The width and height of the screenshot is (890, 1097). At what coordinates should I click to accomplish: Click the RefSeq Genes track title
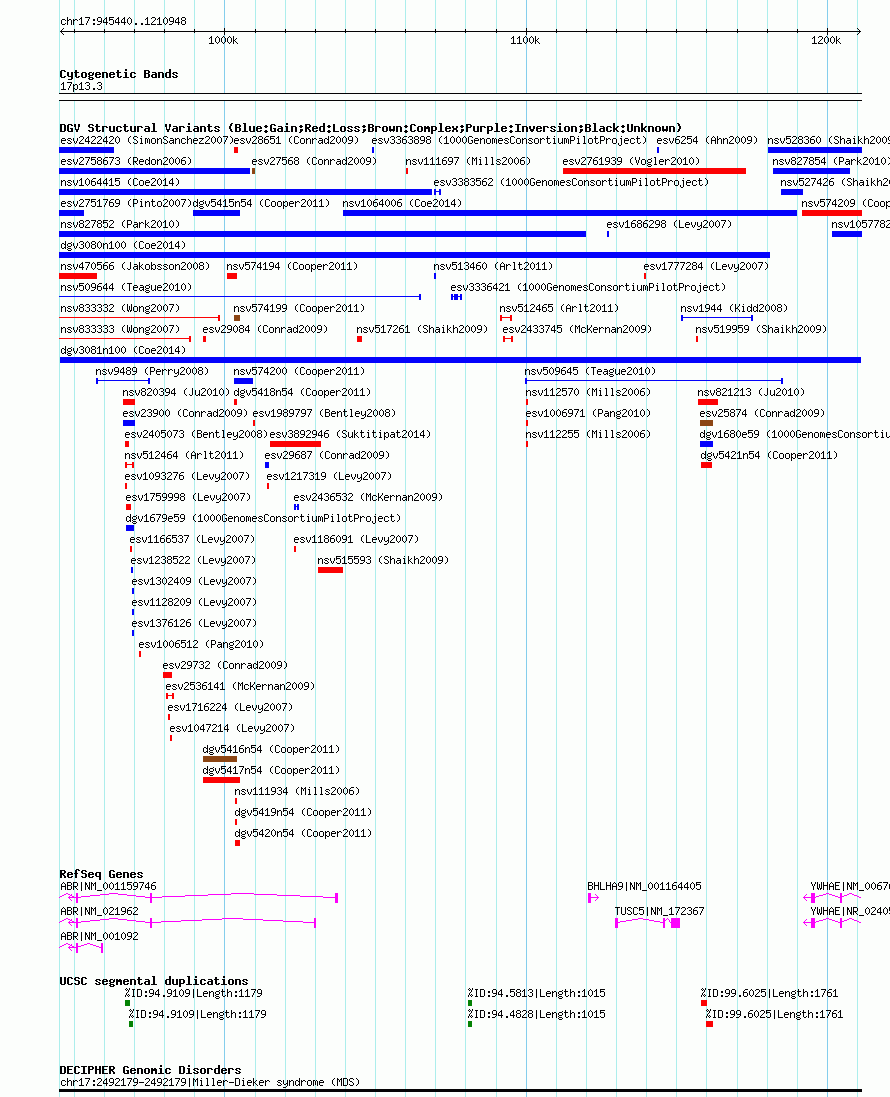[101, 873]
